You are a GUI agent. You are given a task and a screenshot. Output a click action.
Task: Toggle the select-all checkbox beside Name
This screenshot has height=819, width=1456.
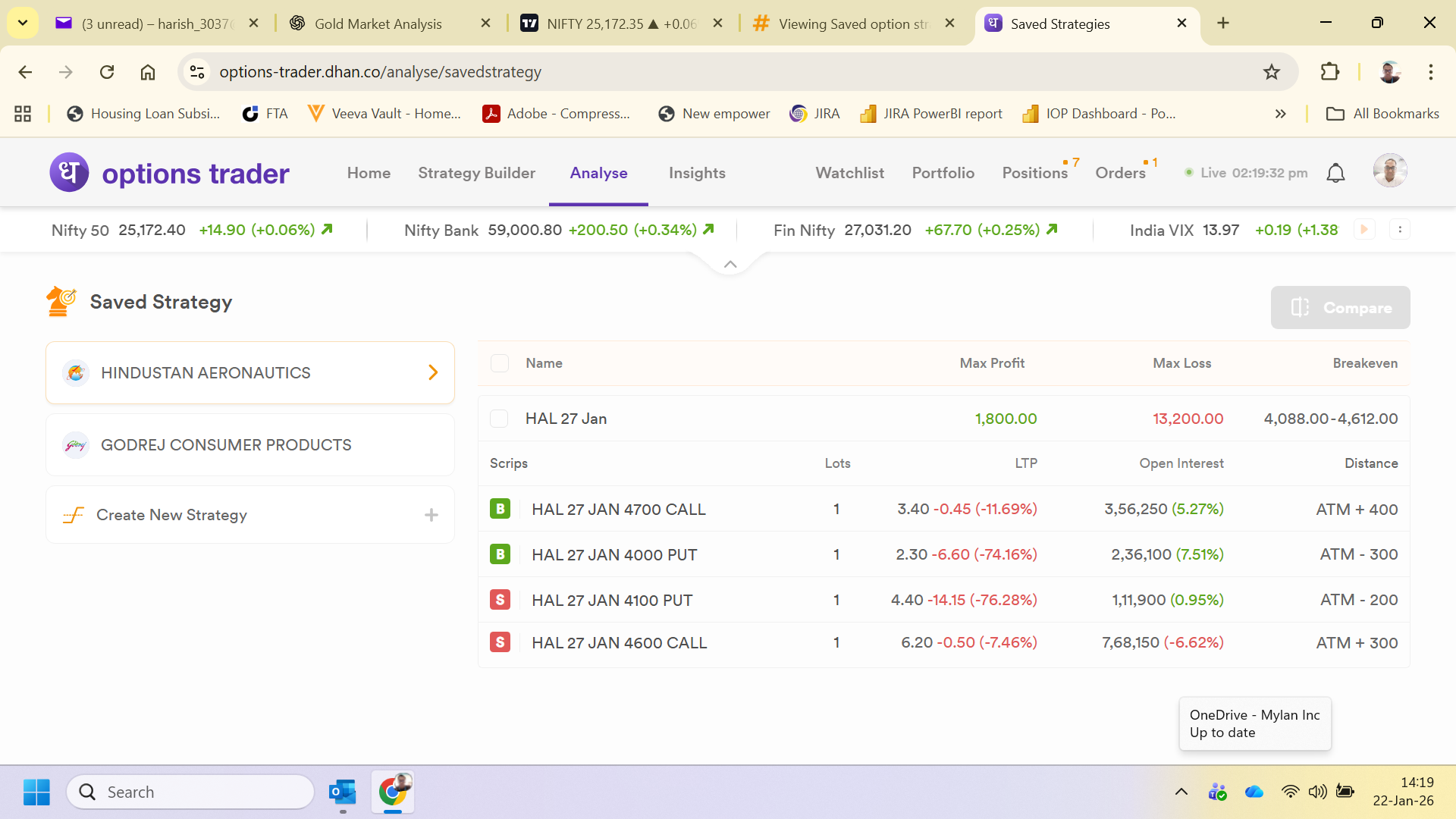click(500, 363)
